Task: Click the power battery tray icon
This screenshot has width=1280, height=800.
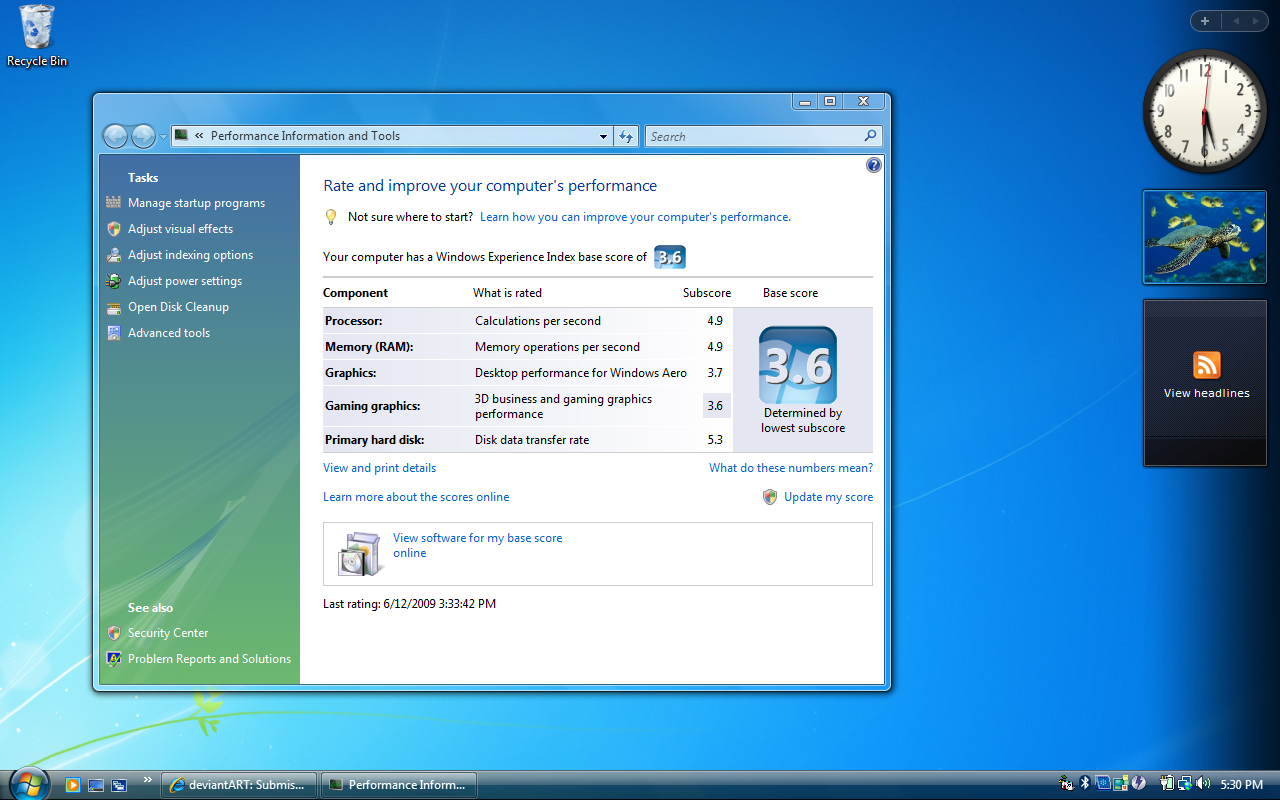Action: click(x=1167, y=783)
